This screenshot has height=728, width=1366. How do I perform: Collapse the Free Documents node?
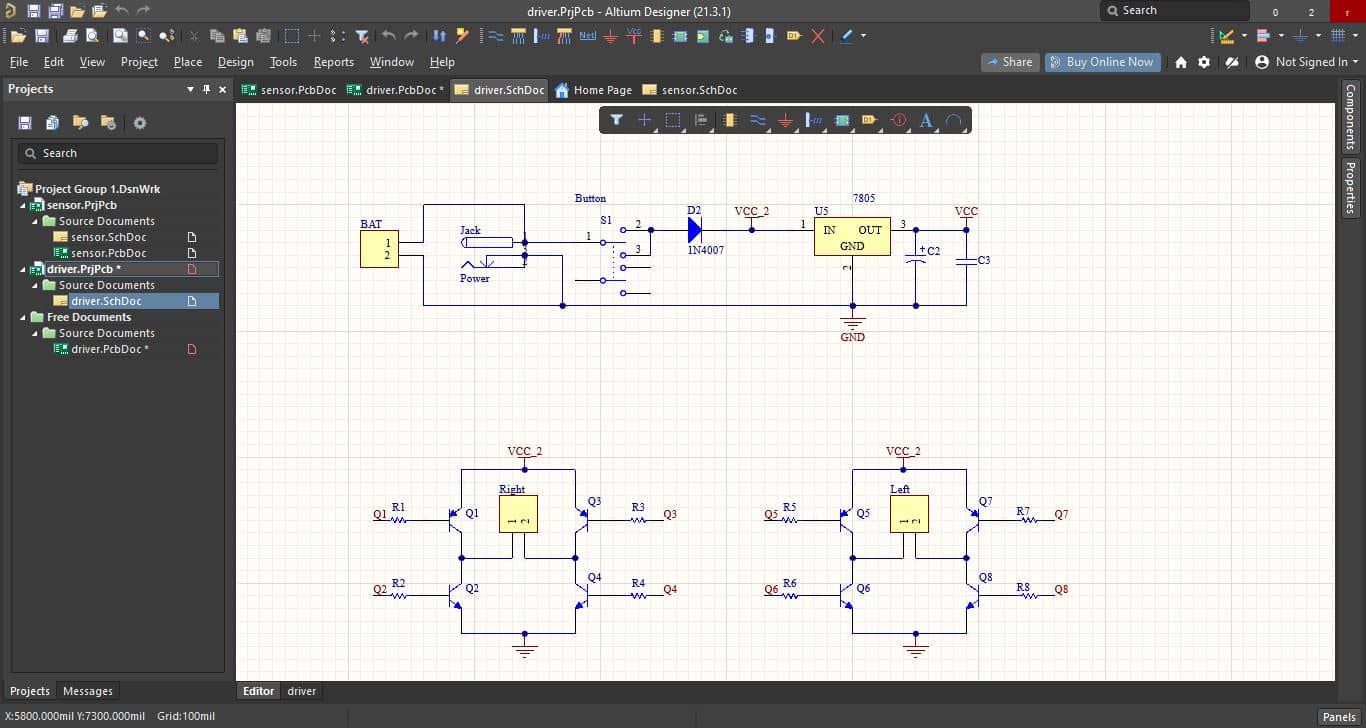pos(23,317)
